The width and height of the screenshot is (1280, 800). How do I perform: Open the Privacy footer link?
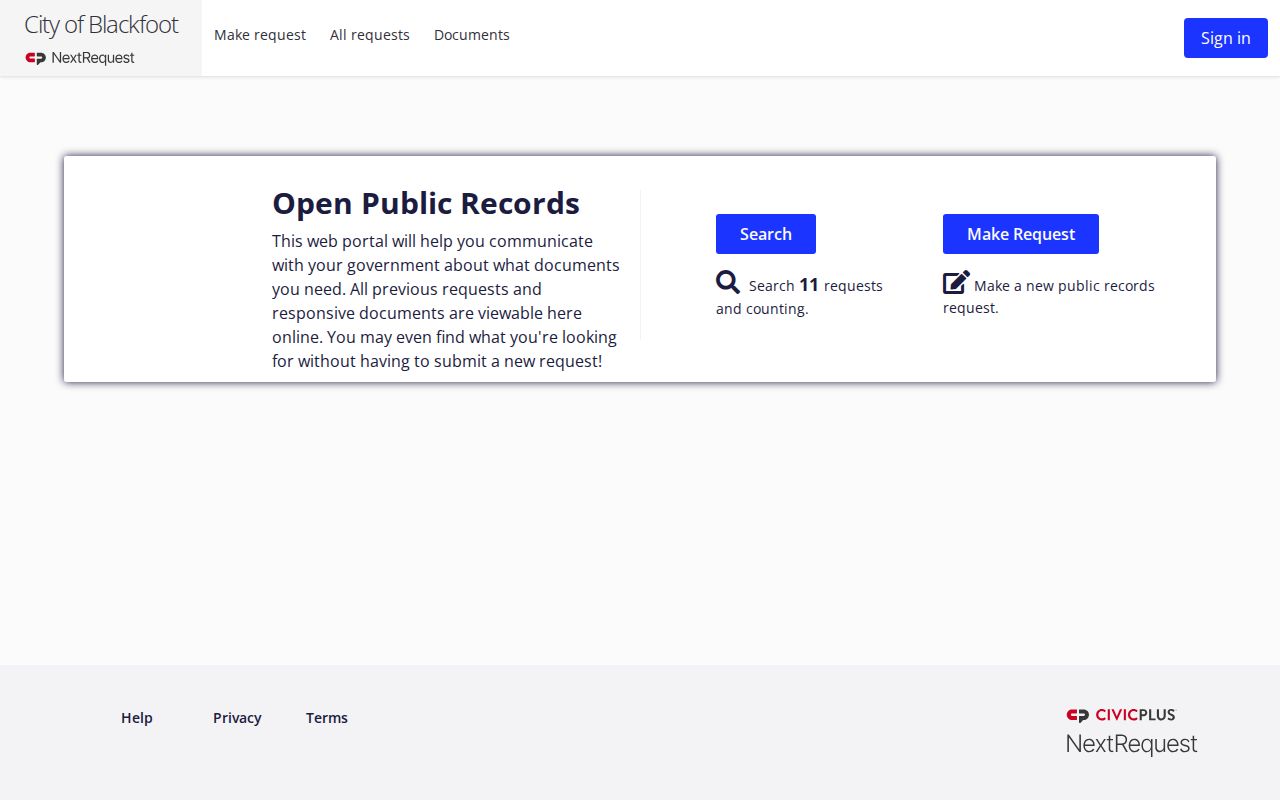pos(237,718)
